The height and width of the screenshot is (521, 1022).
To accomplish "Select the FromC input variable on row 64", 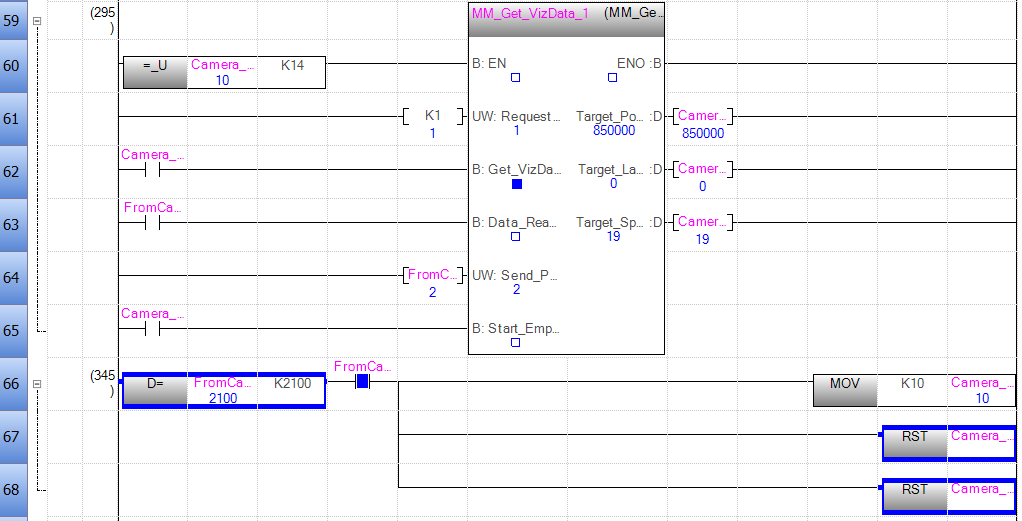I will (x=433, y=275).
